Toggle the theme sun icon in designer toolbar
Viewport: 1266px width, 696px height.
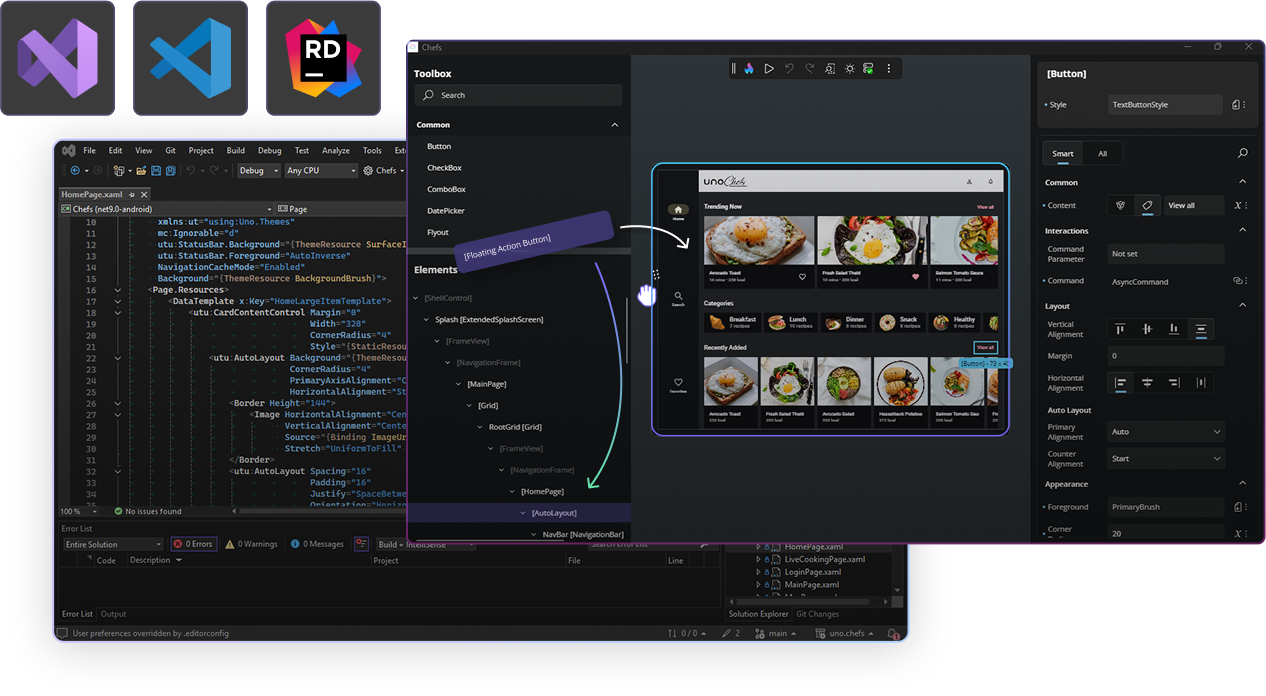click(x=849, y=68)
